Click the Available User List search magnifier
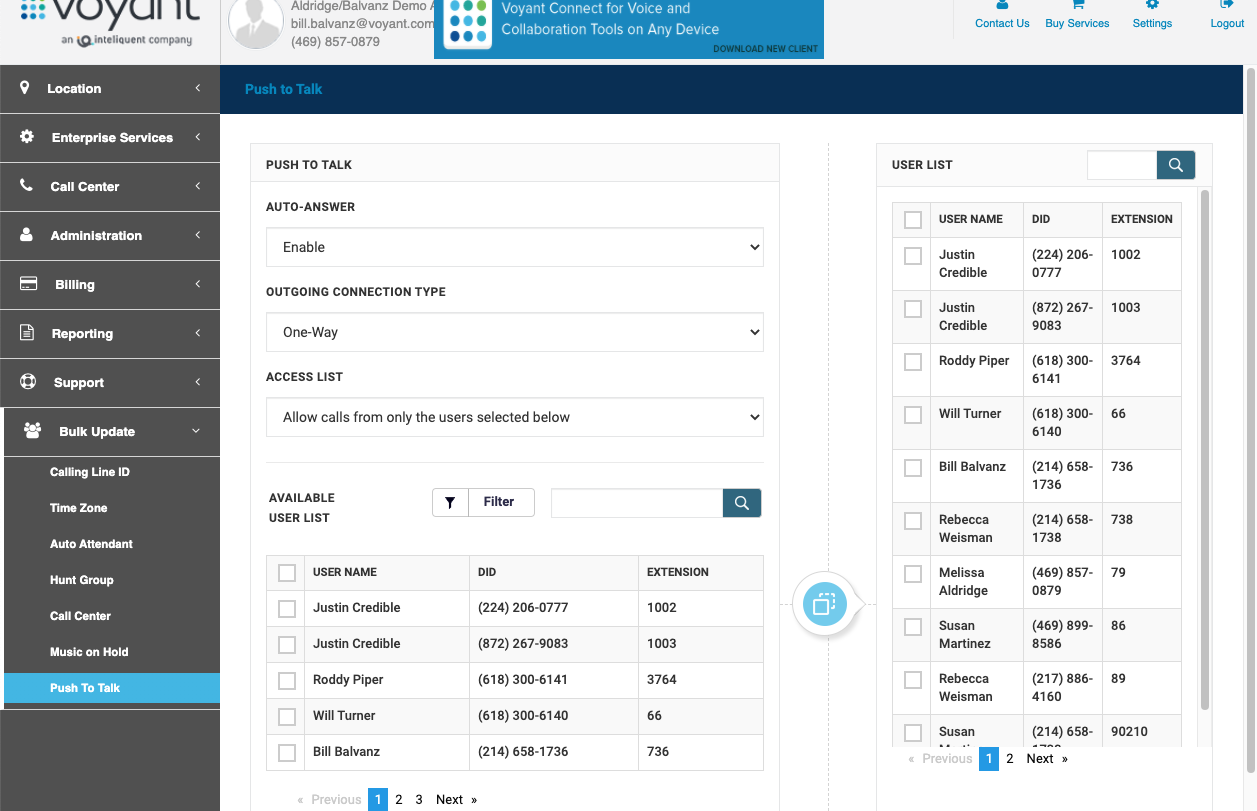The height and width of the screenshot is (811, 1257). (741, 503)
